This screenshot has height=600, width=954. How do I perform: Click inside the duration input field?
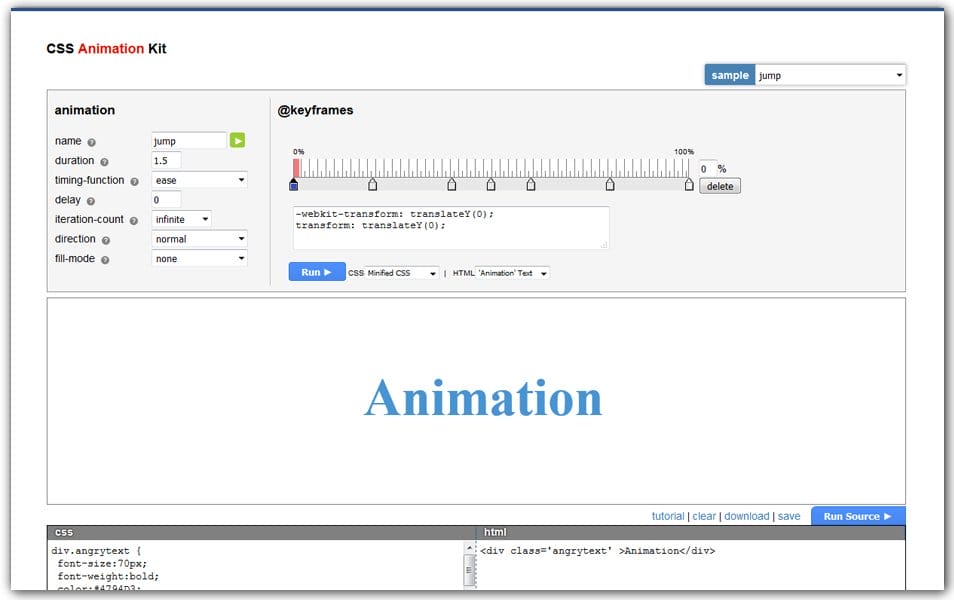click(x=166, y=160)
